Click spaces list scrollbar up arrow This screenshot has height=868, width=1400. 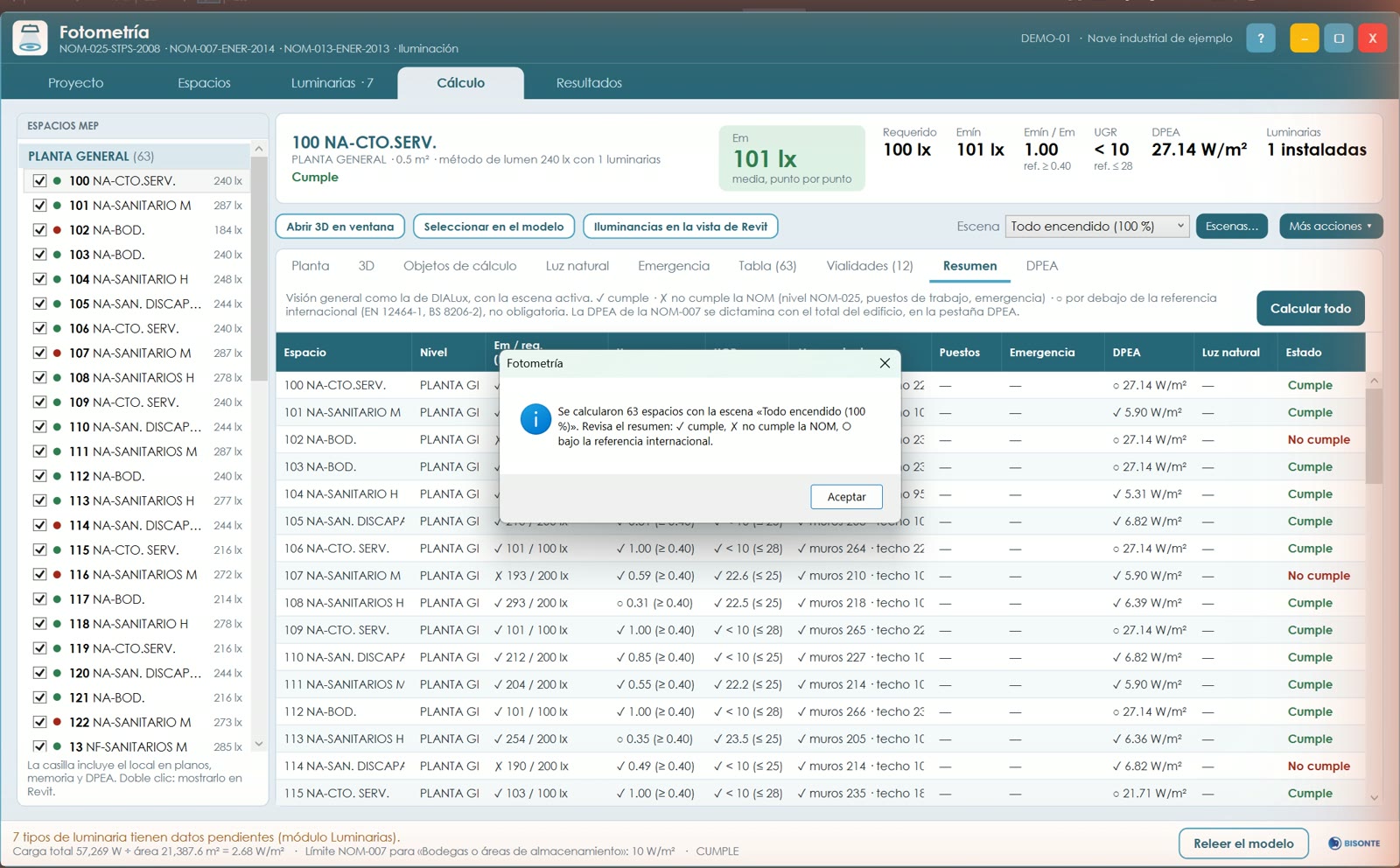(259, 149)
